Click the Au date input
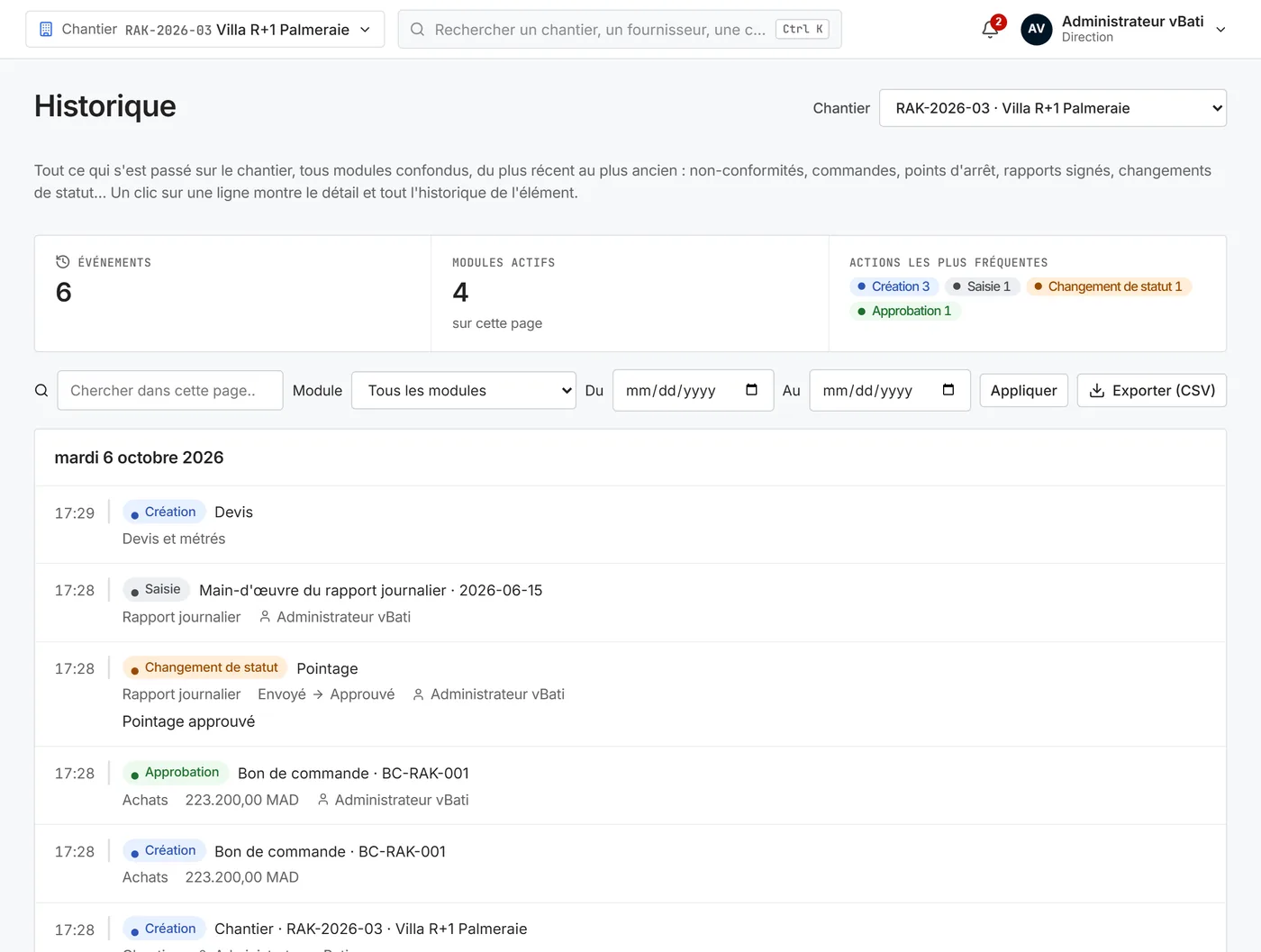The image size is (1261, 952). point(890,391)
